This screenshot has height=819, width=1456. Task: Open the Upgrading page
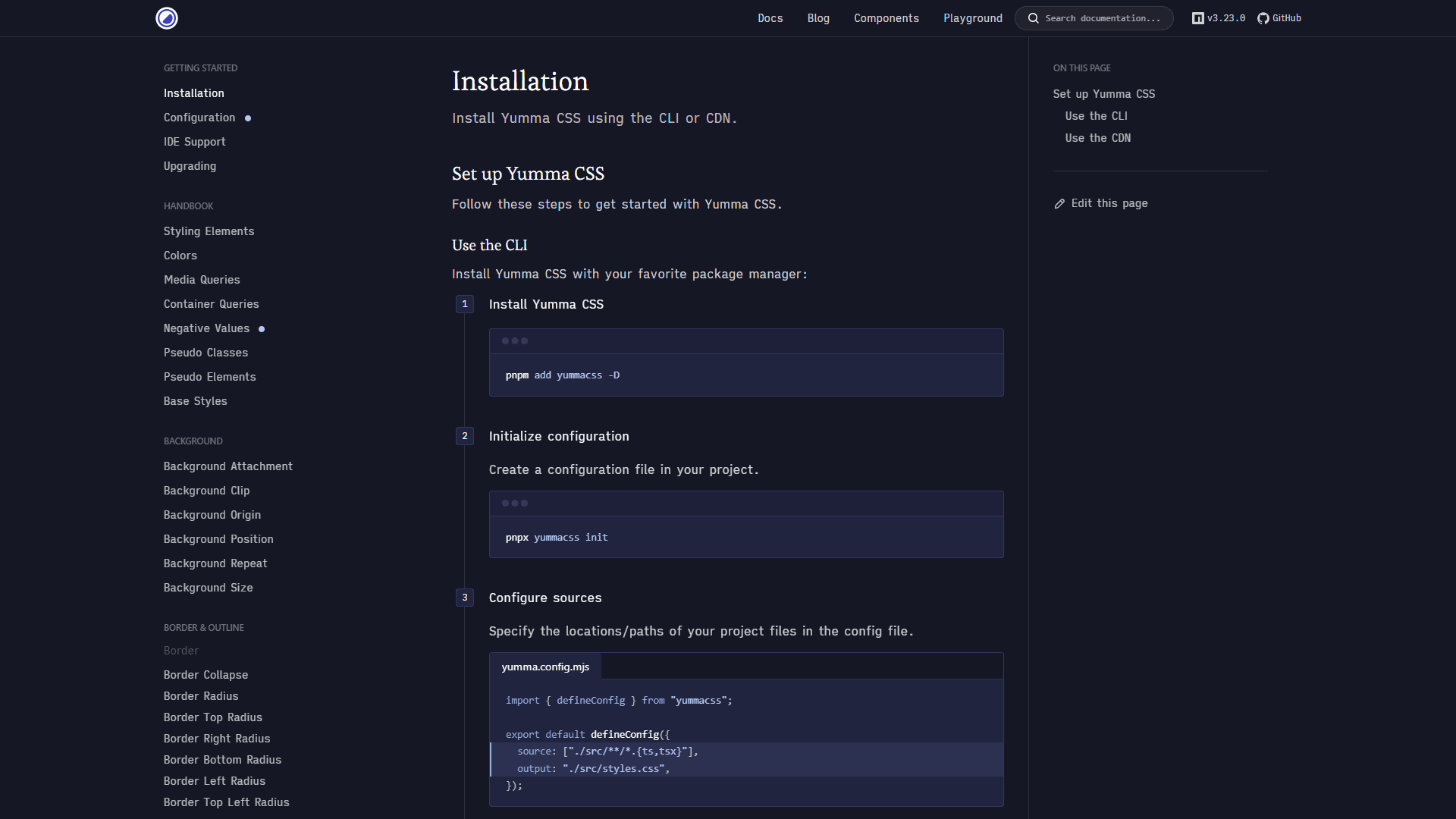tap(190, 166)
